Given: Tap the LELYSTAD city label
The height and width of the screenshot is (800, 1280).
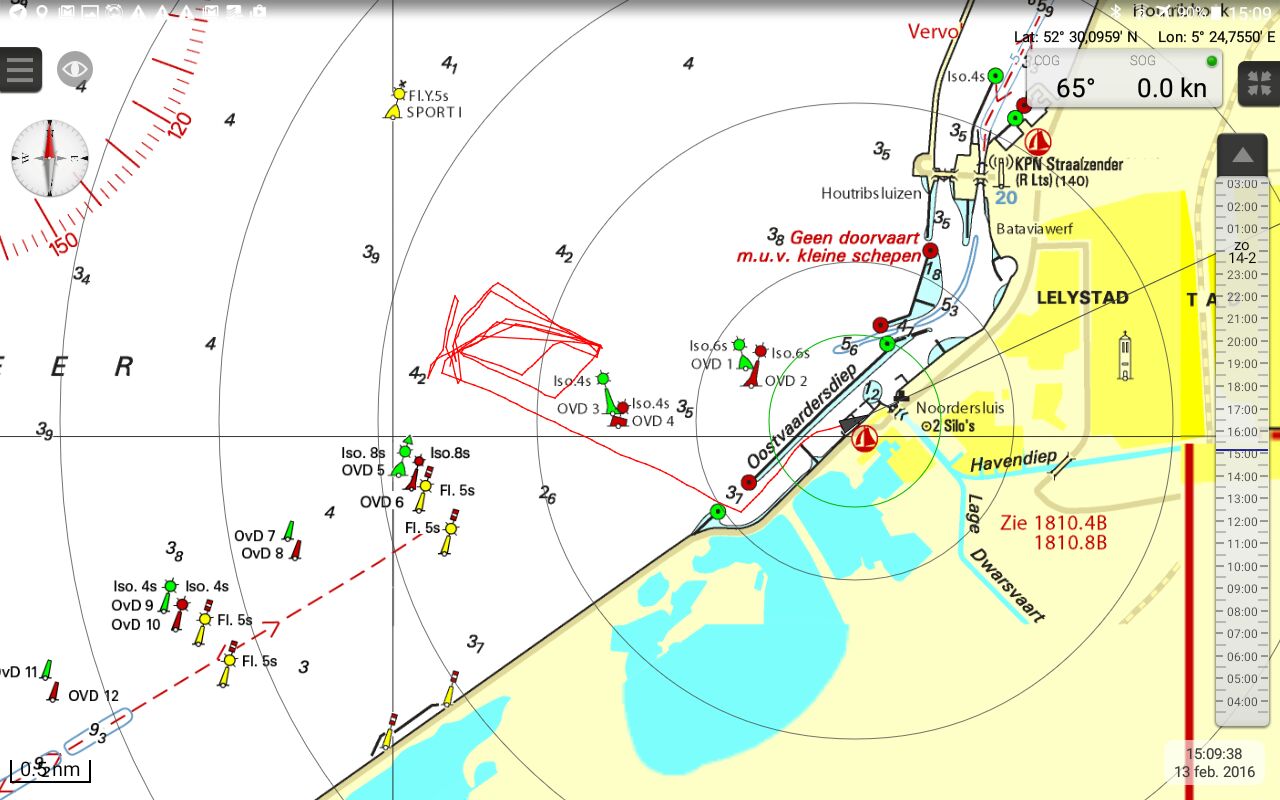Looking at the screenshot, I should tap(1083, 298).
